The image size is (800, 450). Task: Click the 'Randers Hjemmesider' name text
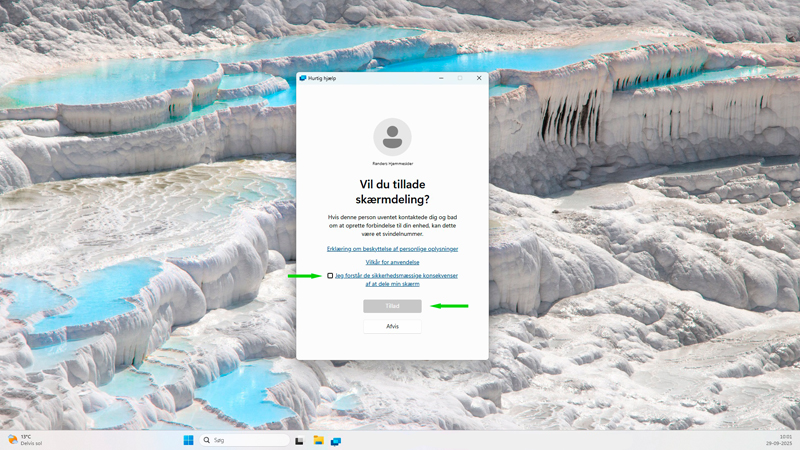tap(392, 164)
